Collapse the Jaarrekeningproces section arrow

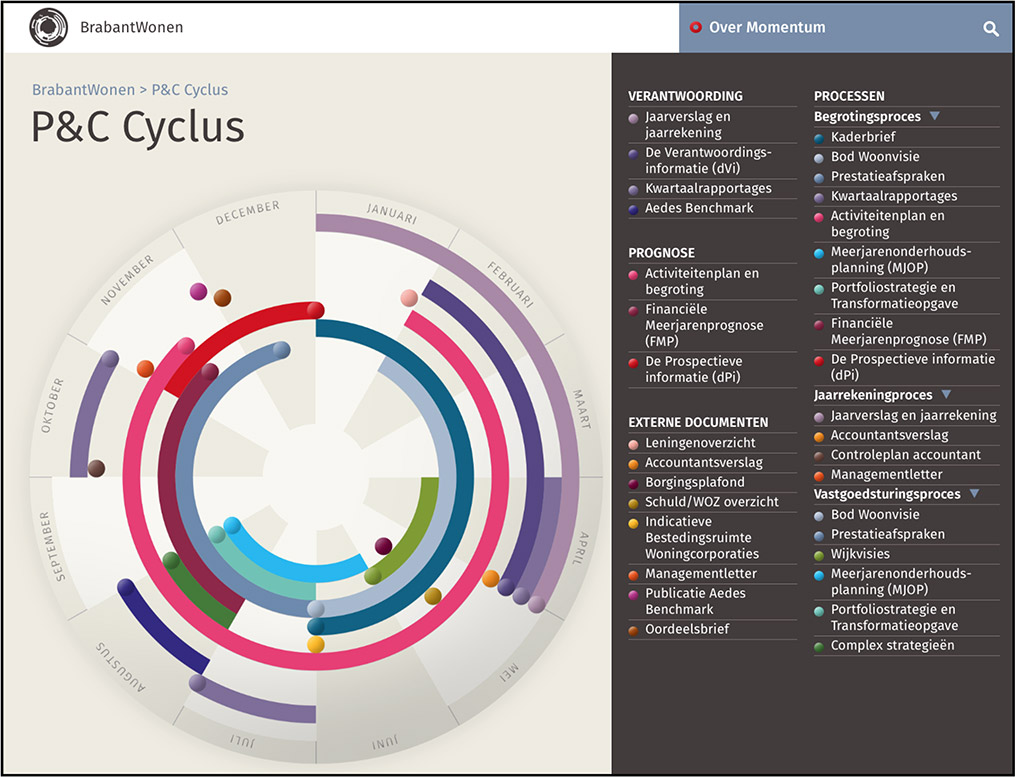946,395
